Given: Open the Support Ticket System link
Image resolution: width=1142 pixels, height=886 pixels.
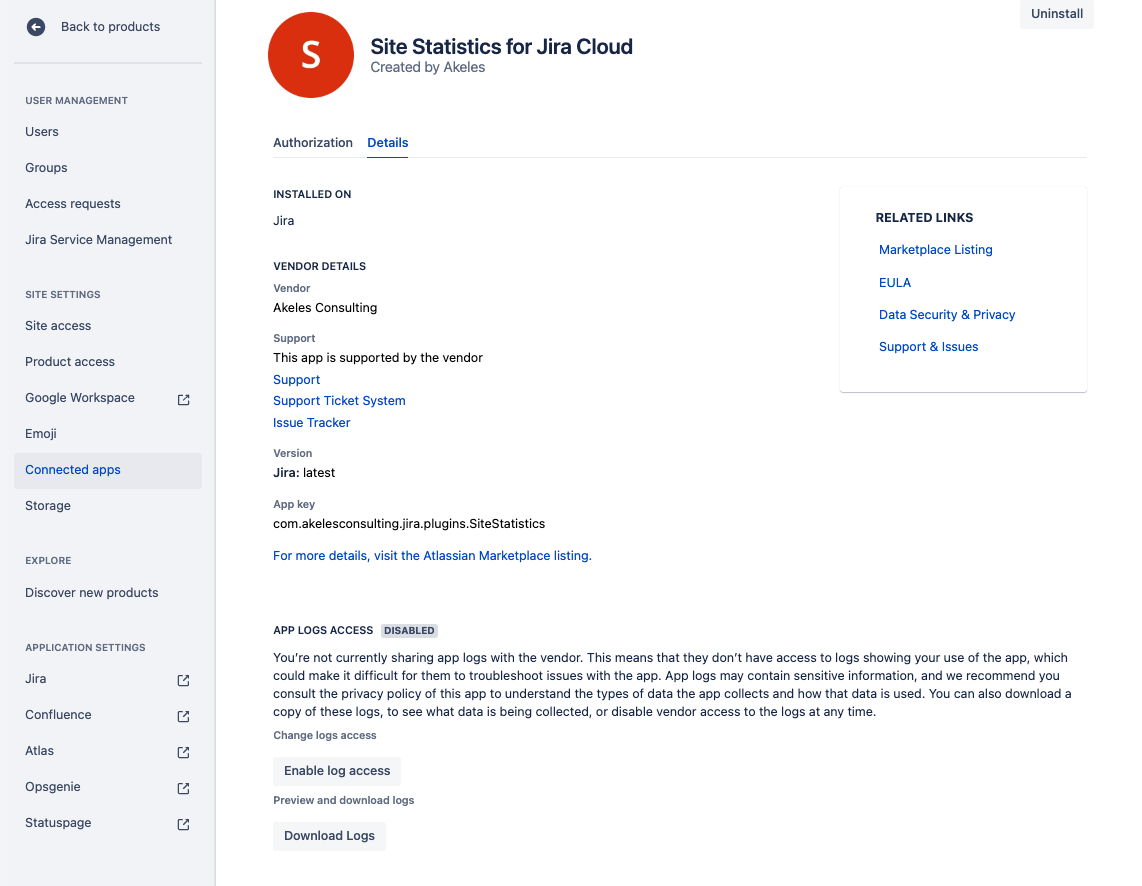Looking at the screenshot, I should click(339, 401).
